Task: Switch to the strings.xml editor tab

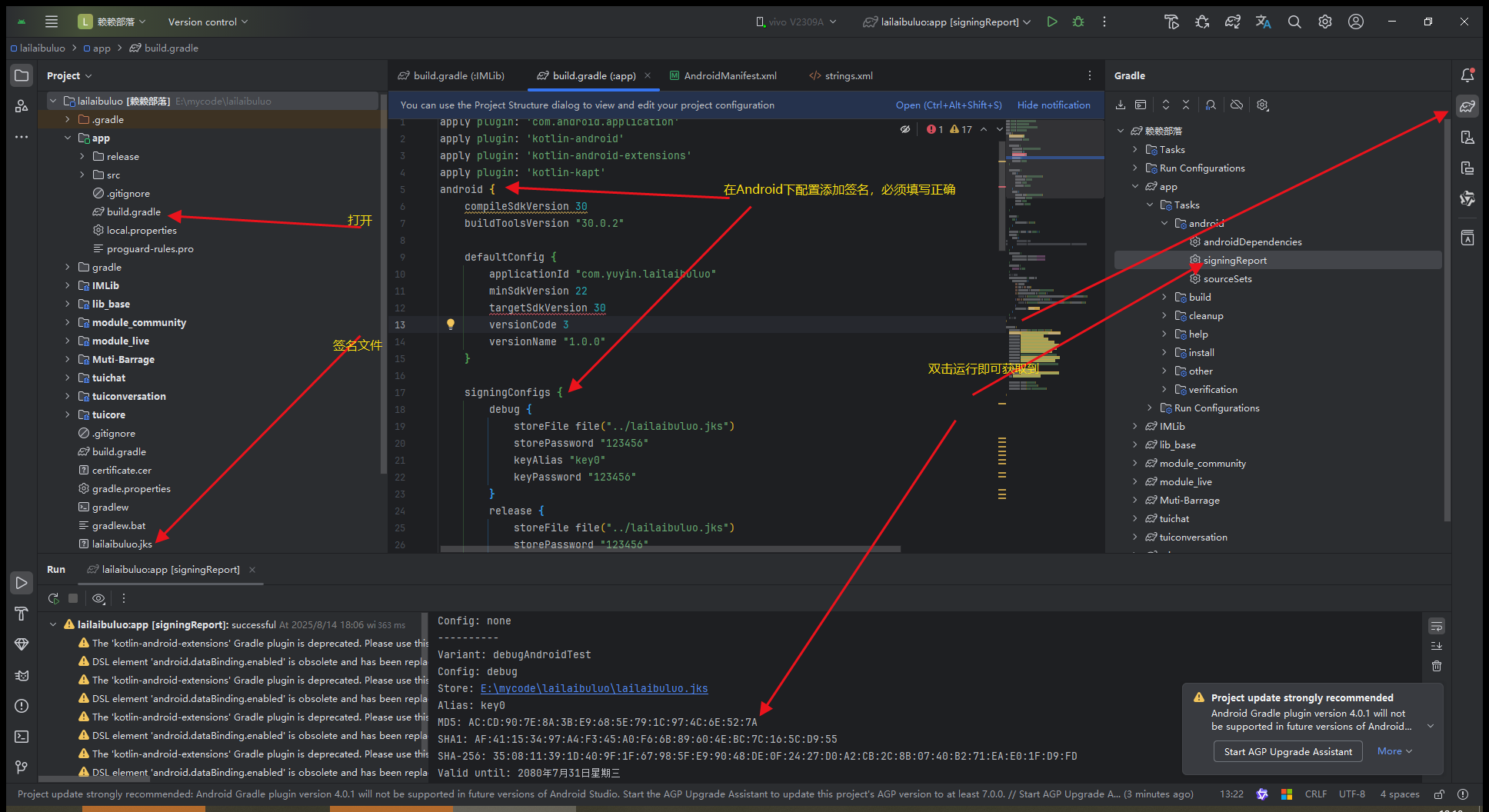Action: coord(848,75)
